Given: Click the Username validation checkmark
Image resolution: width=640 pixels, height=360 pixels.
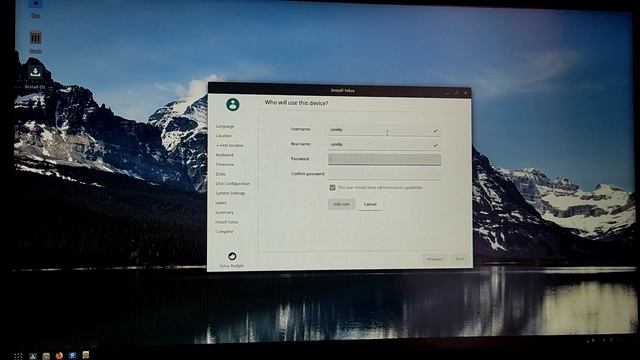Looking at the screenshot, I should click(x=435, y=131).
